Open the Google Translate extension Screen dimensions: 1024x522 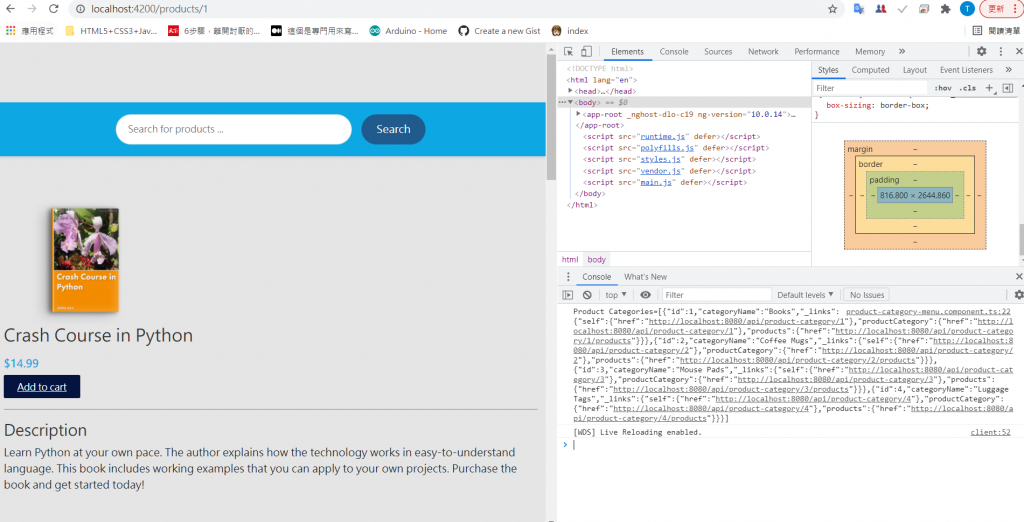click(859, 9)
